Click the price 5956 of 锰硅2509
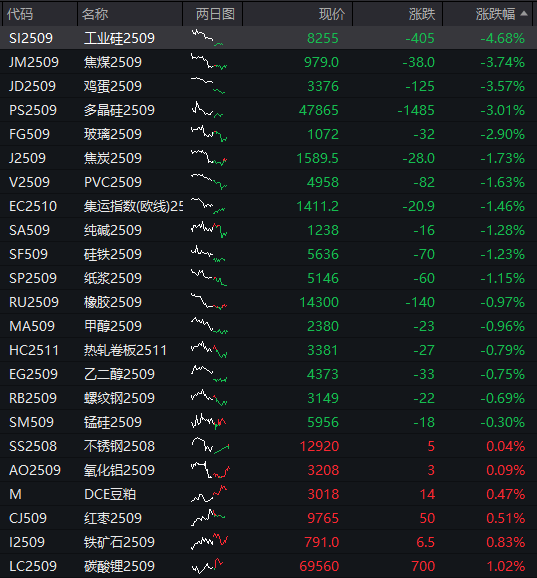The image size is (537, 578). pyautogui.click(x=323, y=422)
